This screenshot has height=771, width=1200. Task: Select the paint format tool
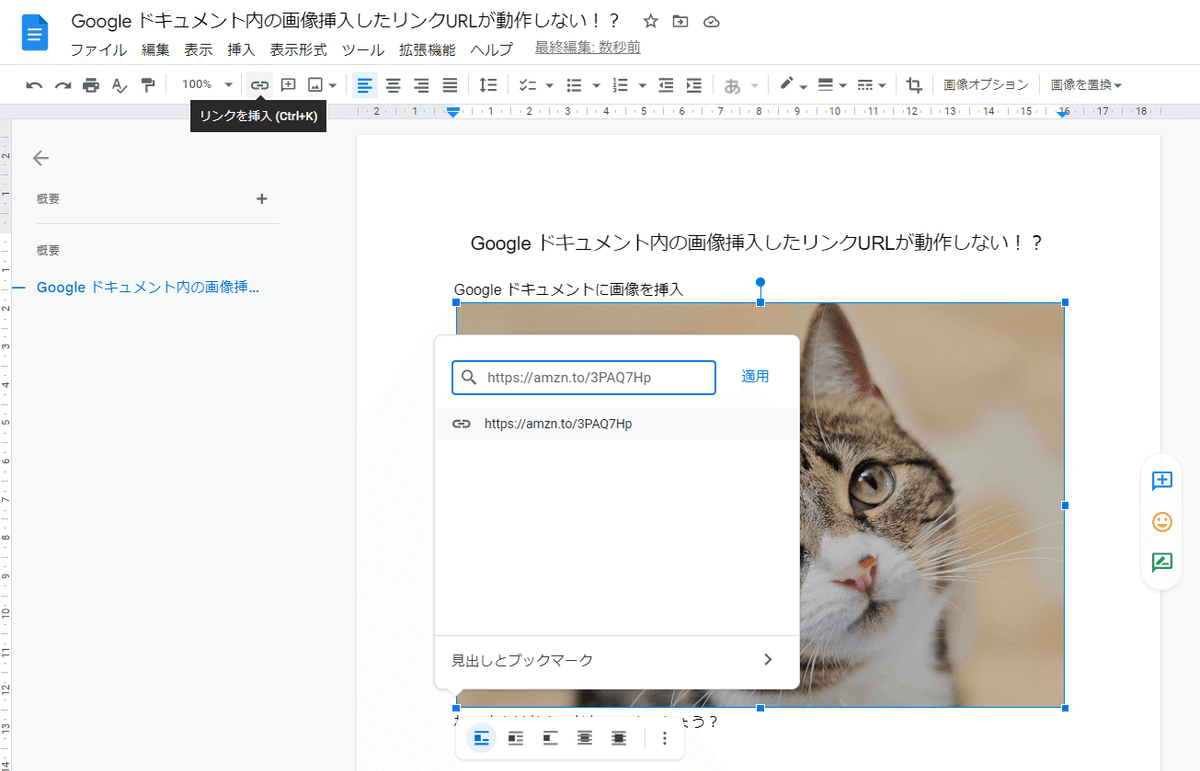(x=147, y=84)
